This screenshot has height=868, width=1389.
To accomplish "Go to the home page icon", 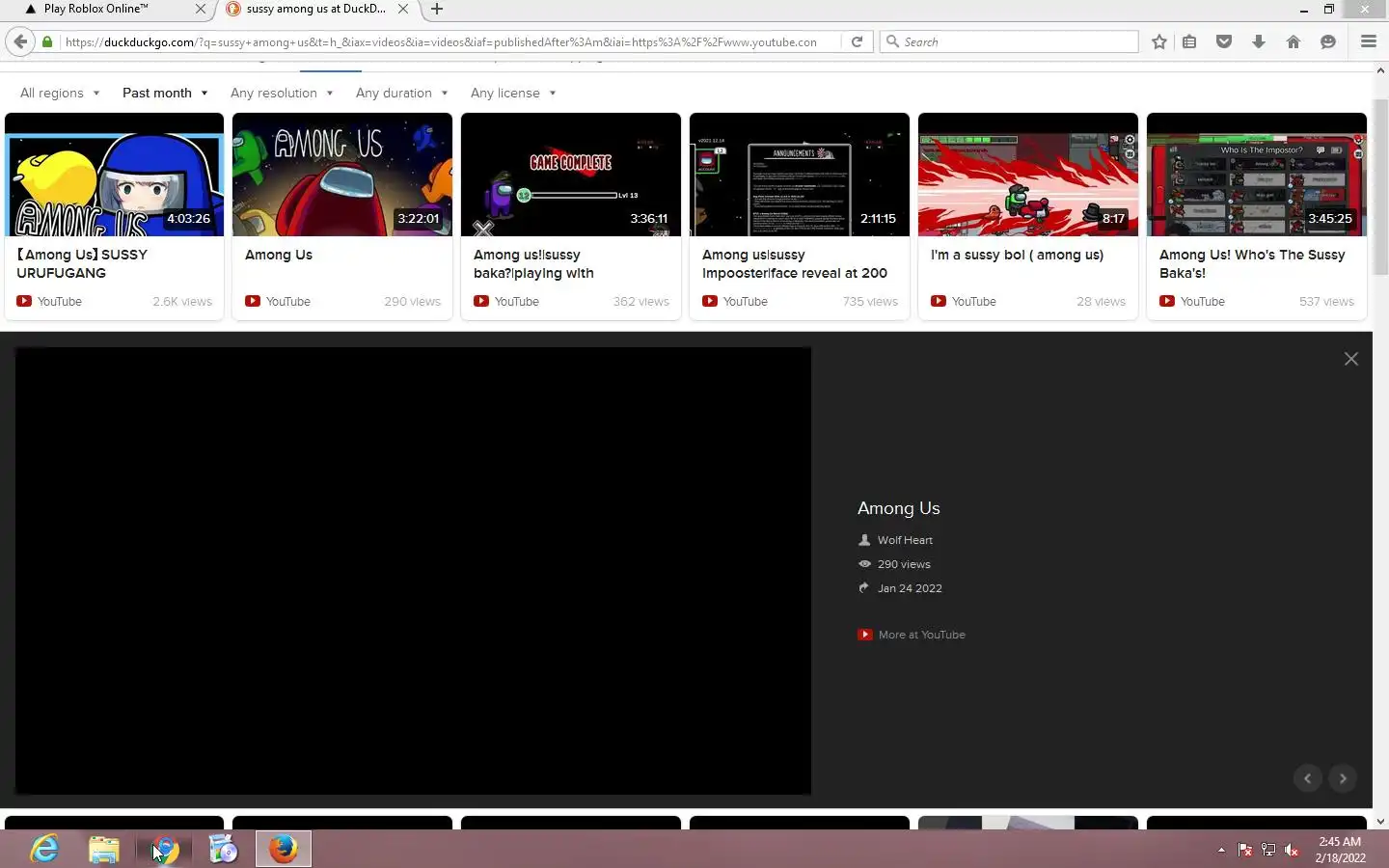I will (x=1294, y=41).
